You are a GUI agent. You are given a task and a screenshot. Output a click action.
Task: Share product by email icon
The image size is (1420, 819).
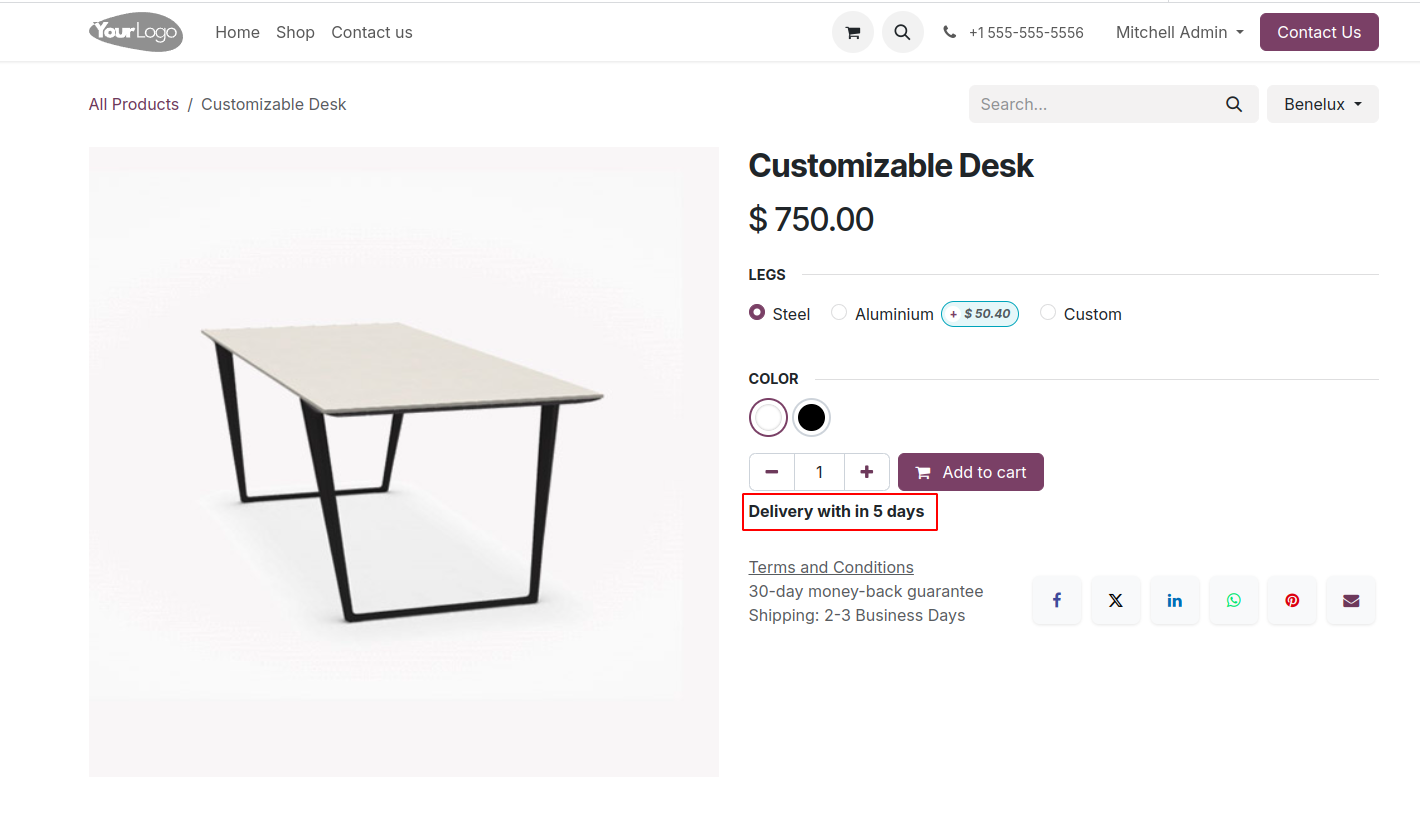click(x=1351, y=600)
